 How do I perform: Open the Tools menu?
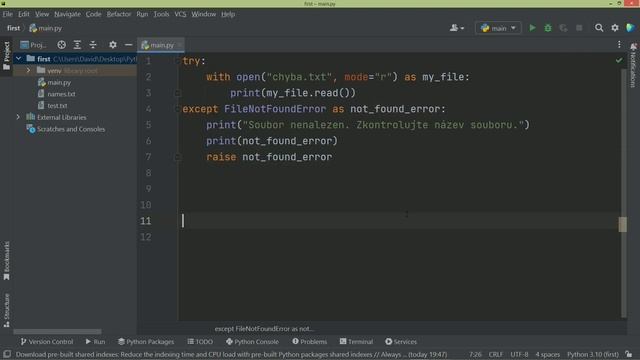pos(161,14)
